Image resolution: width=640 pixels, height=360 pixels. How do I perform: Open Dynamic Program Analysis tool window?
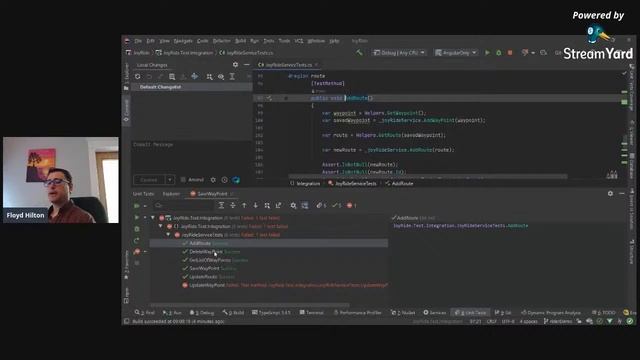[x=551, y=313]
